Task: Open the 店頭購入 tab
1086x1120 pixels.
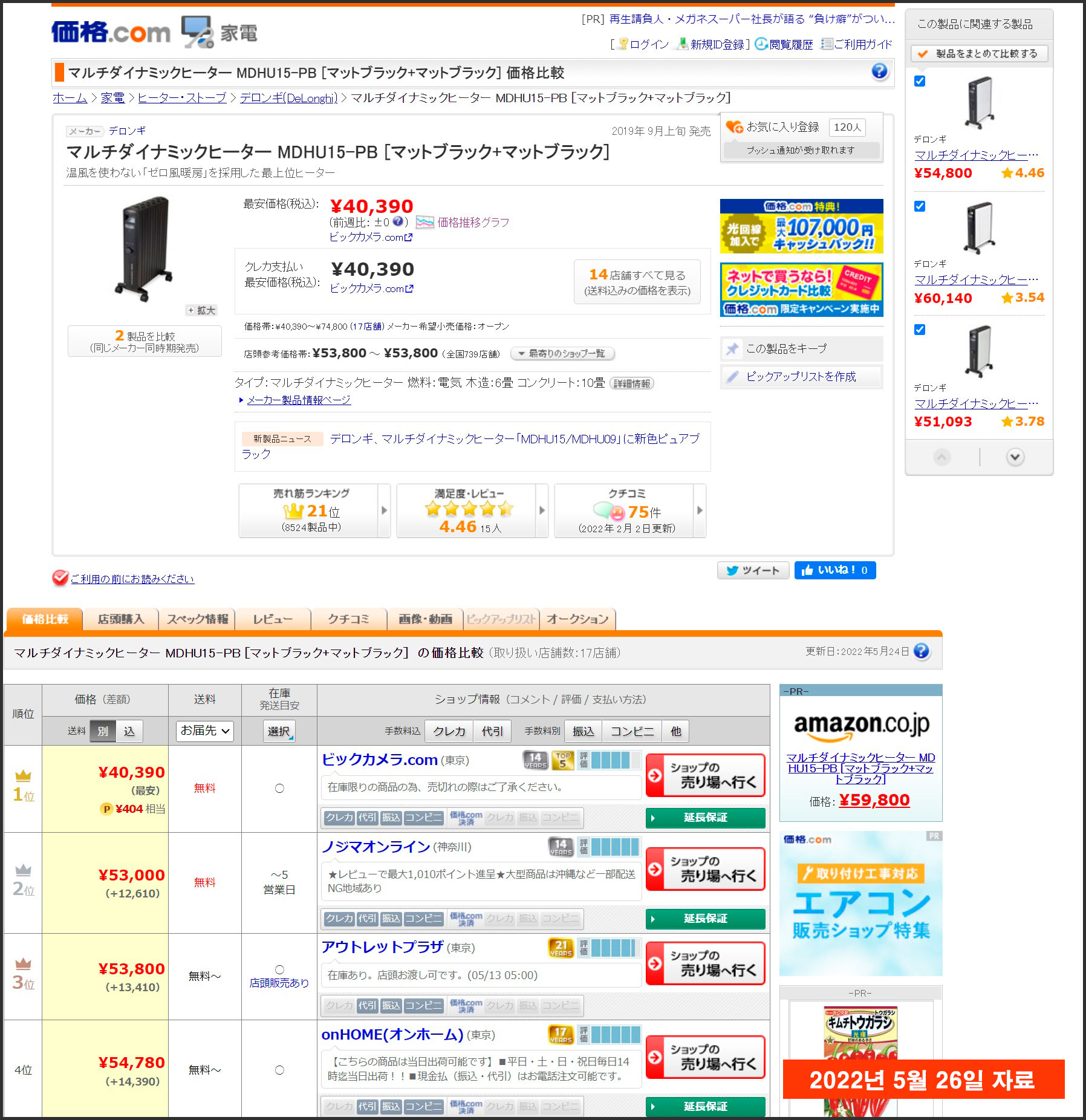Action: click(x=121, y=619)
